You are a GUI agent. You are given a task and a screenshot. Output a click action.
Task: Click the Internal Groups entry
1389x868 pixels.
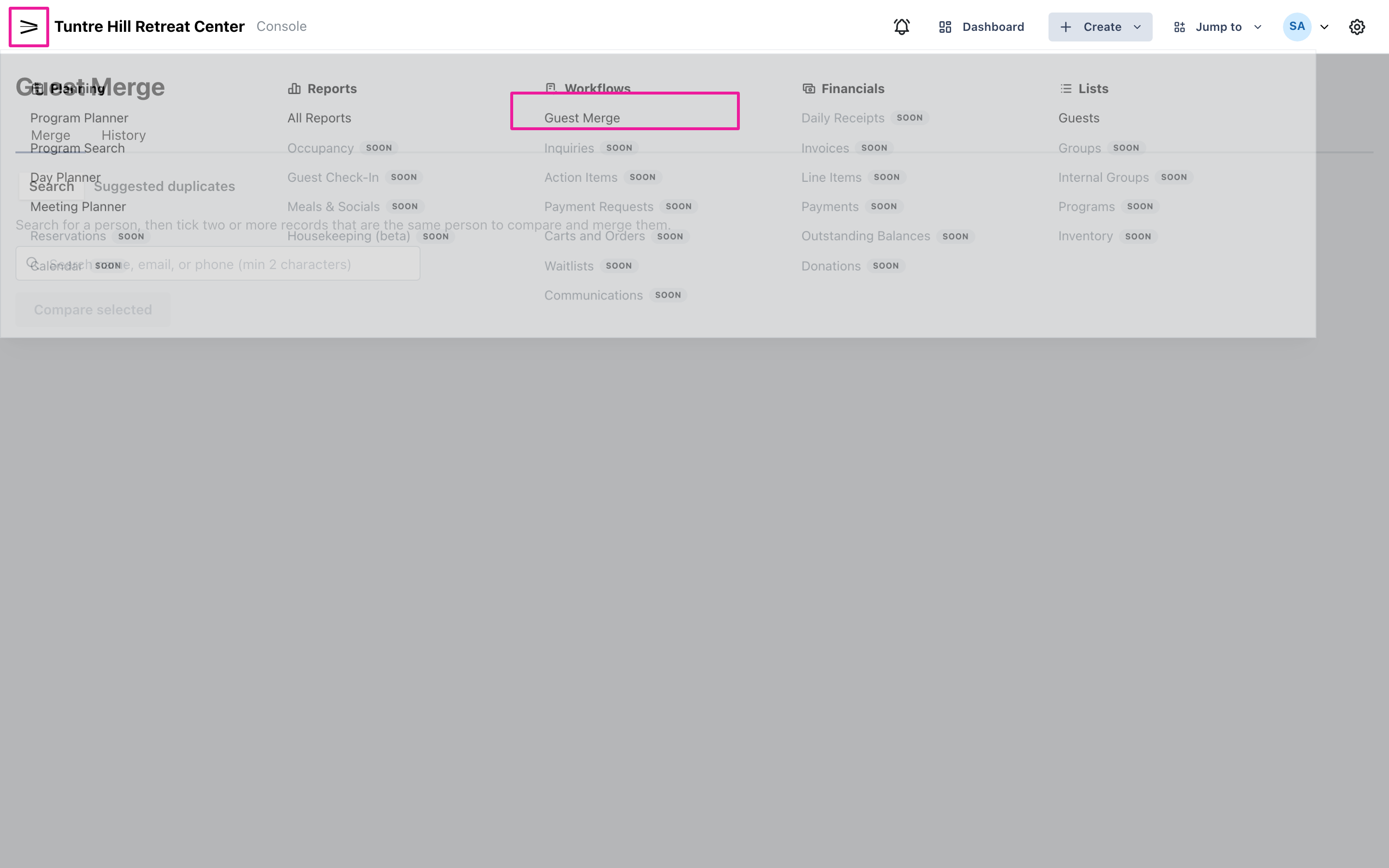click(1103, 177)
